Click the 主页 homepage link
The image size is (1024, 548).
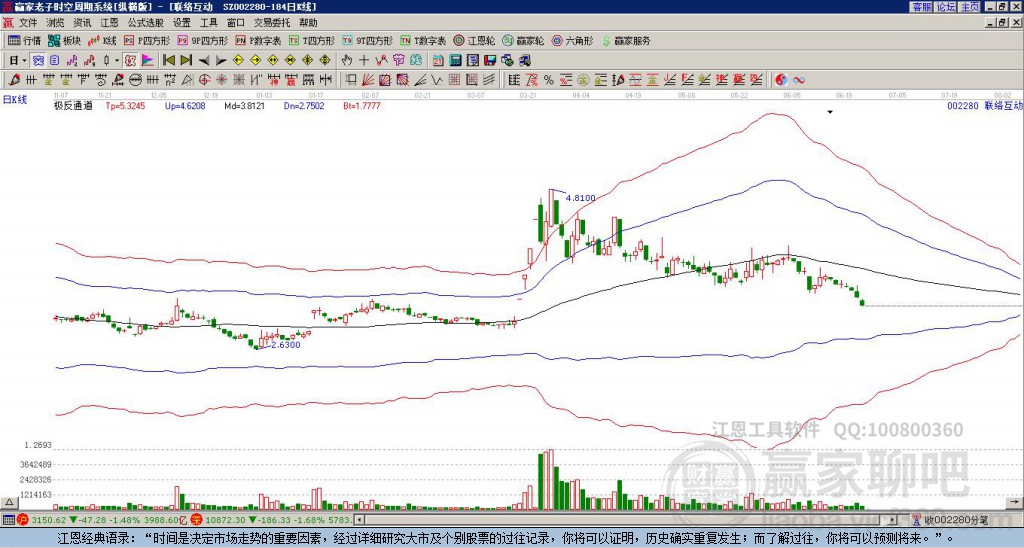969,7
